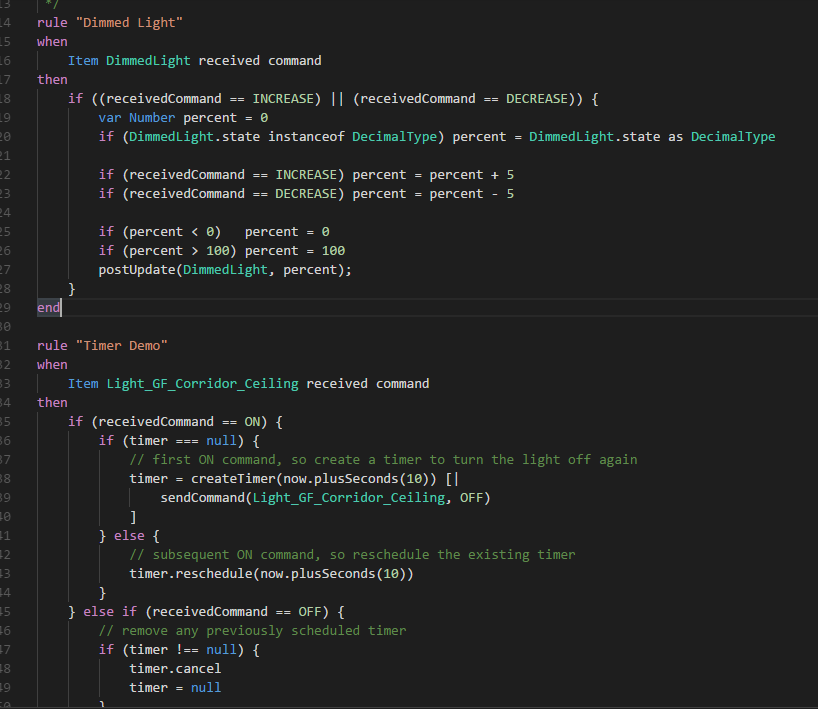
Task: Click the 'then' keyword under the DimmedLight item trigger
Action: 52,80
